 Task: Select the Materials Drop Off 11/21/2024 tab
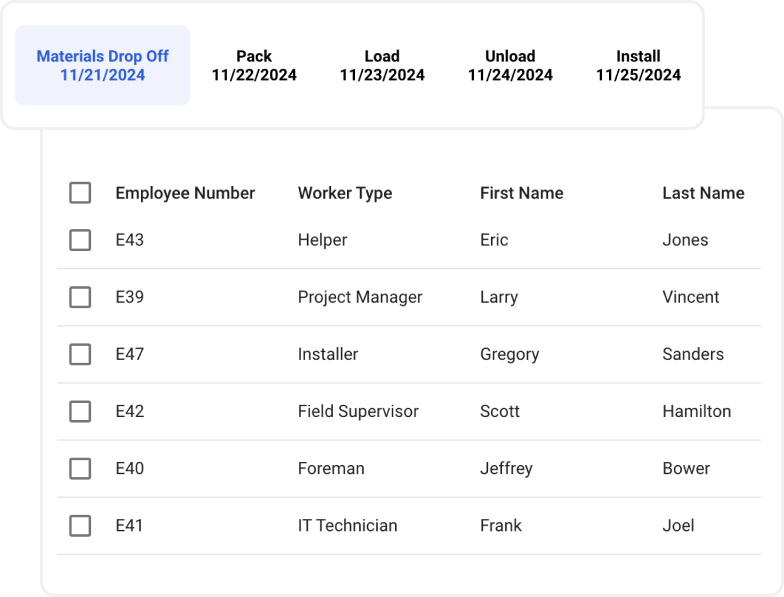(x=102, y=66)
